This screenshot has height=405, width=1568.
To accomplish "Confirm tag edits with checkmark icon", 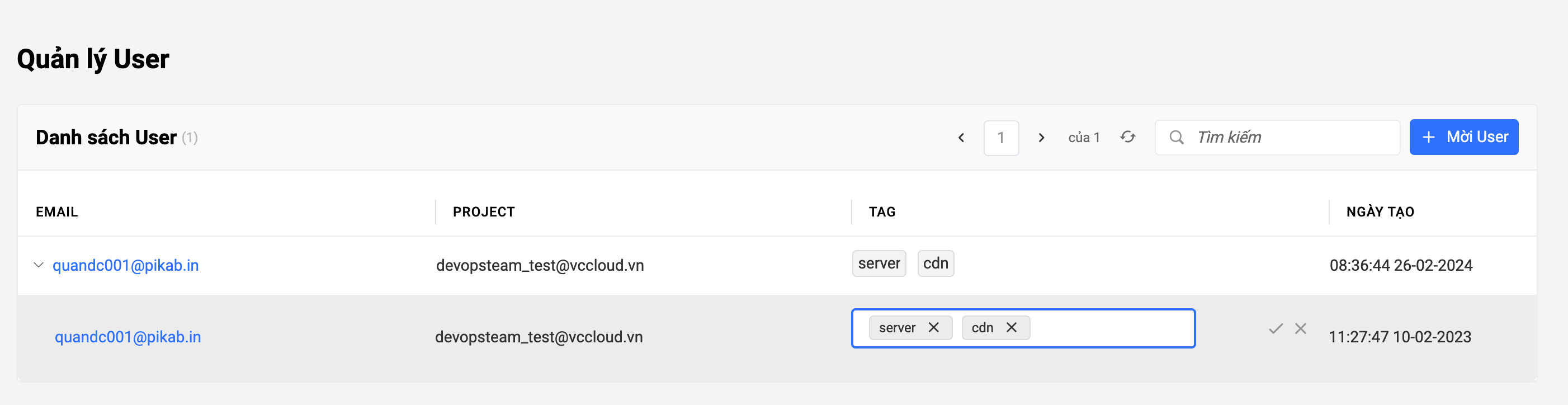I will point(1275,329).
